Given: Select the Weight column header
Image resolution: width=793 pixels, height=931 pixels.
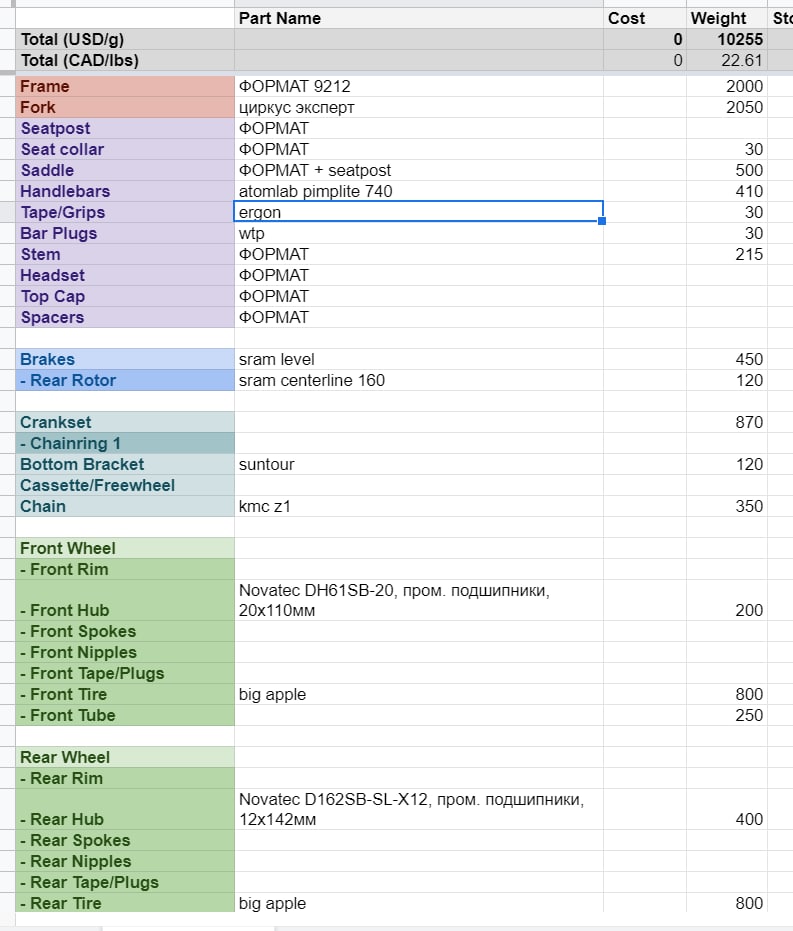Looking at the screenshot, I should coord(727,18).
